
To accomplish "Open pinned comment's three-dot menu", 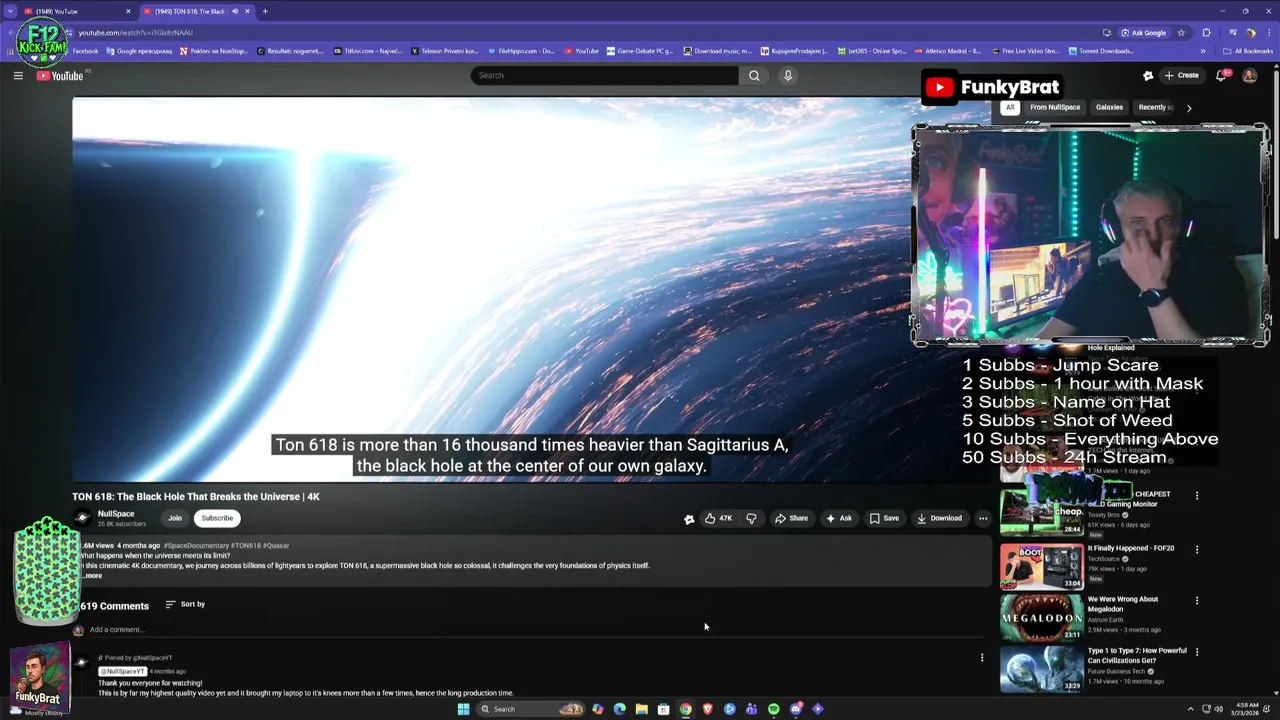I will 982,658.
